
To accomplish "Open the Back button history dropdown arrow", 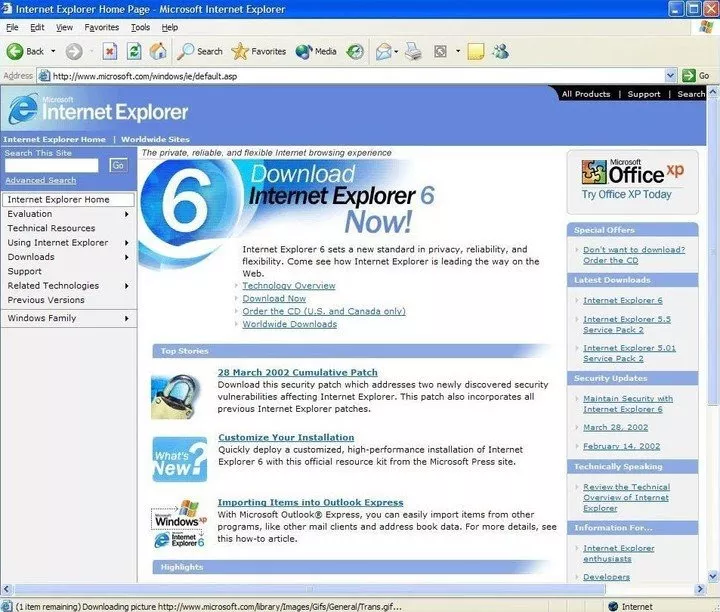I will (x=53, y=51).
